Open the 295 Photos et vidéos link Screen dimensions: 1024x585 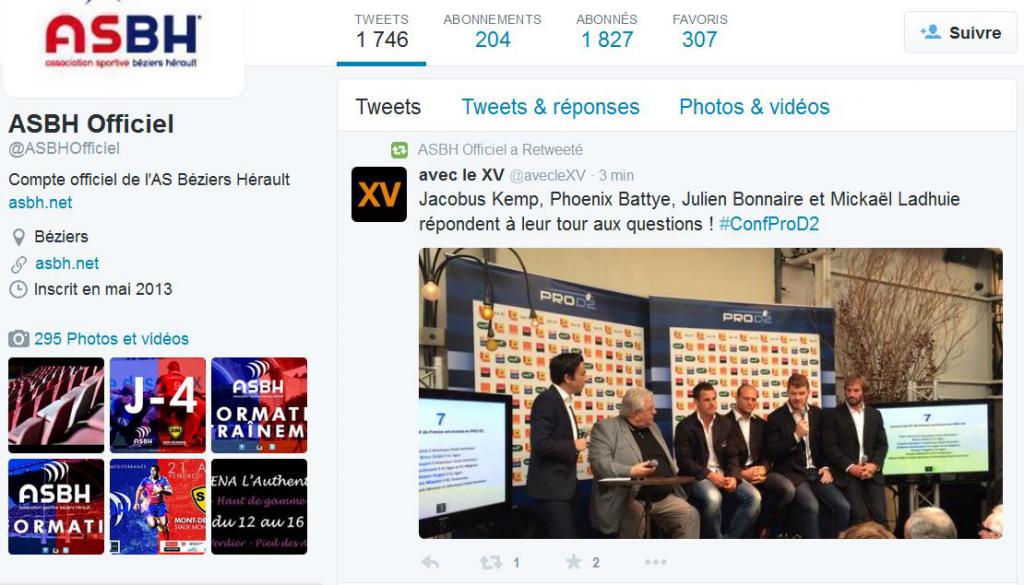(x=111, y=339)
